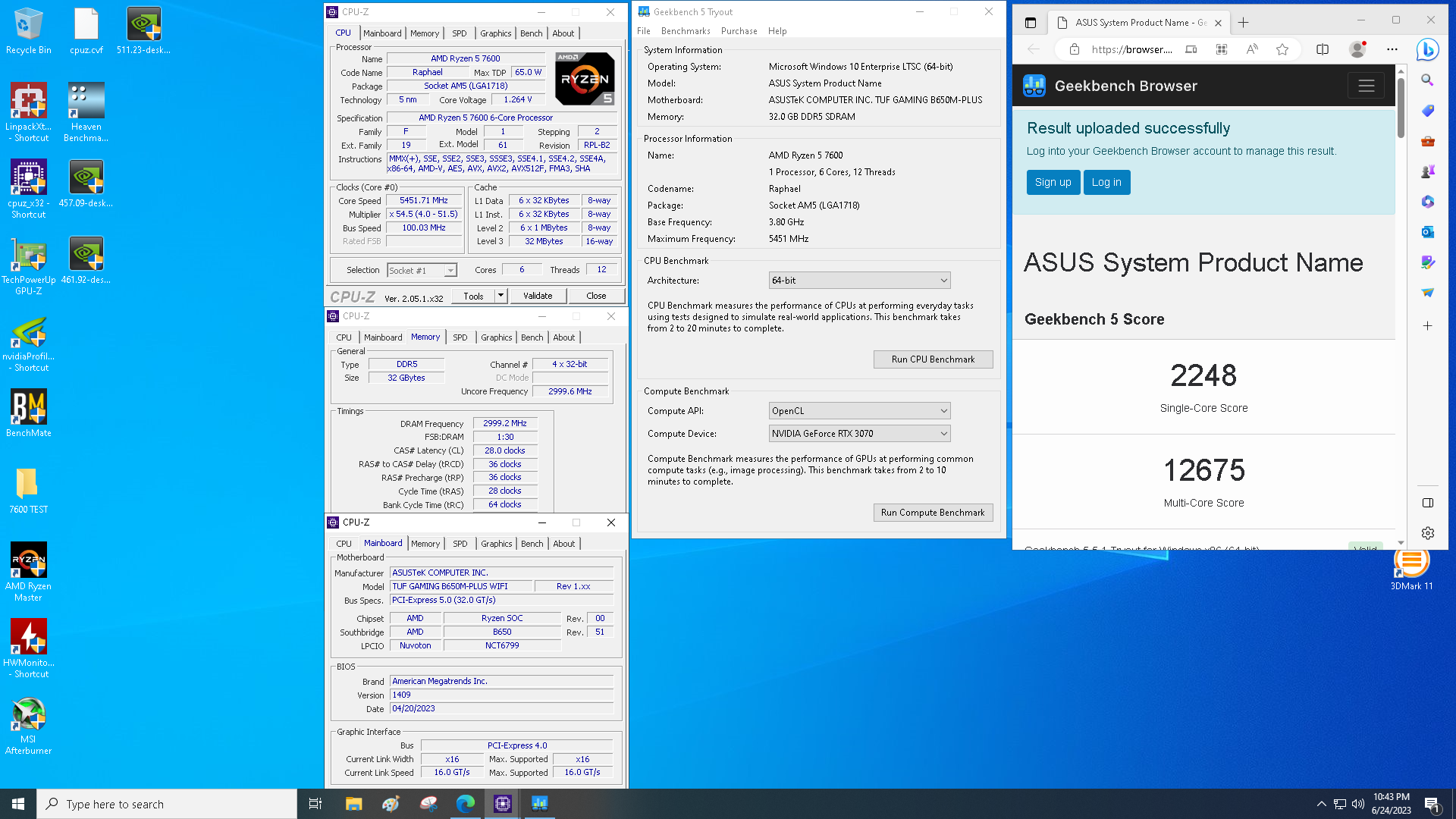This screenshot has width=1456, height=819.
Task: Open Edge sidebar search icon
Action: tap(1427, 80)
